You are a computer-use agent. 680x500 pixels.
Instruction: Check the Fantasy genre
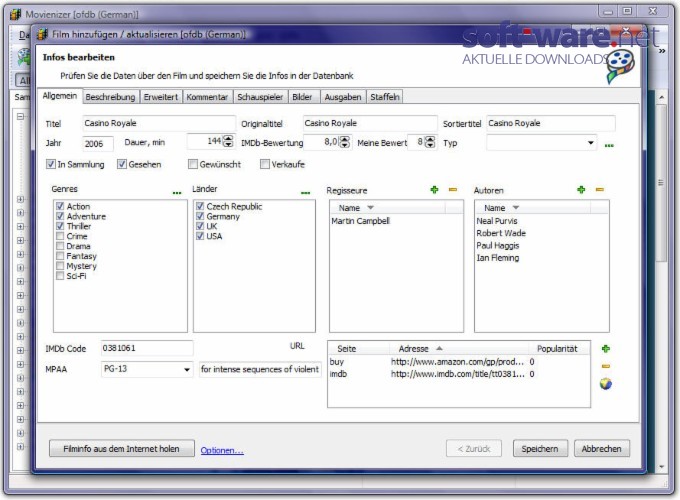pos(60,256)
